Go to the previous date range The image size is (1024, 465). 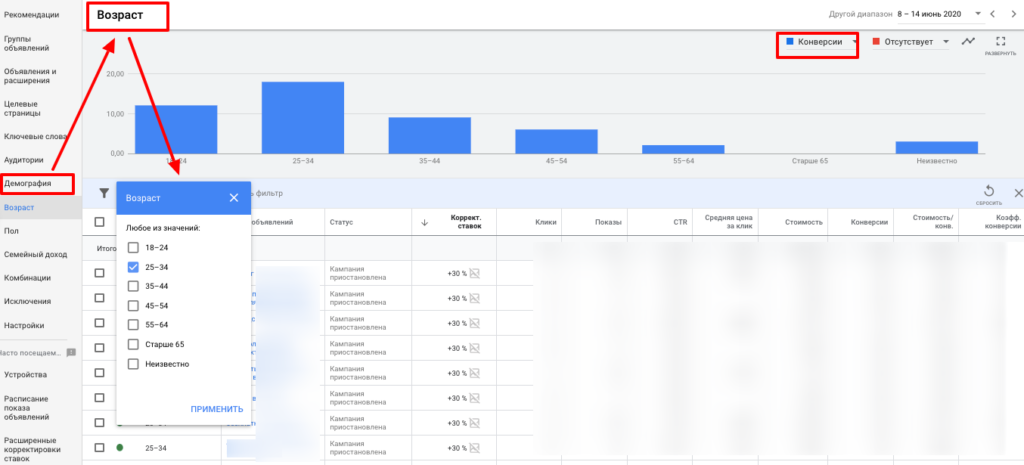click(992, 14)
